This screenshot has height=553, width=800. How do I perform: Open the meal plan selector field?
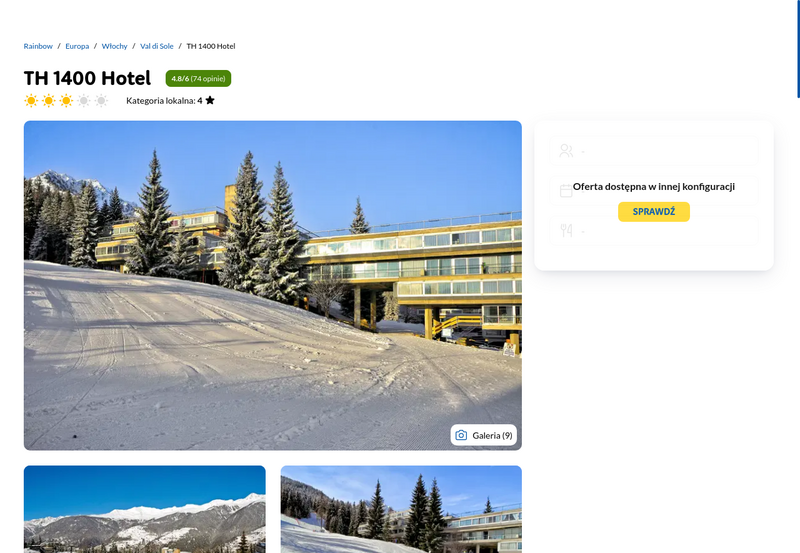pyautogui.click(x=654, y=231)
